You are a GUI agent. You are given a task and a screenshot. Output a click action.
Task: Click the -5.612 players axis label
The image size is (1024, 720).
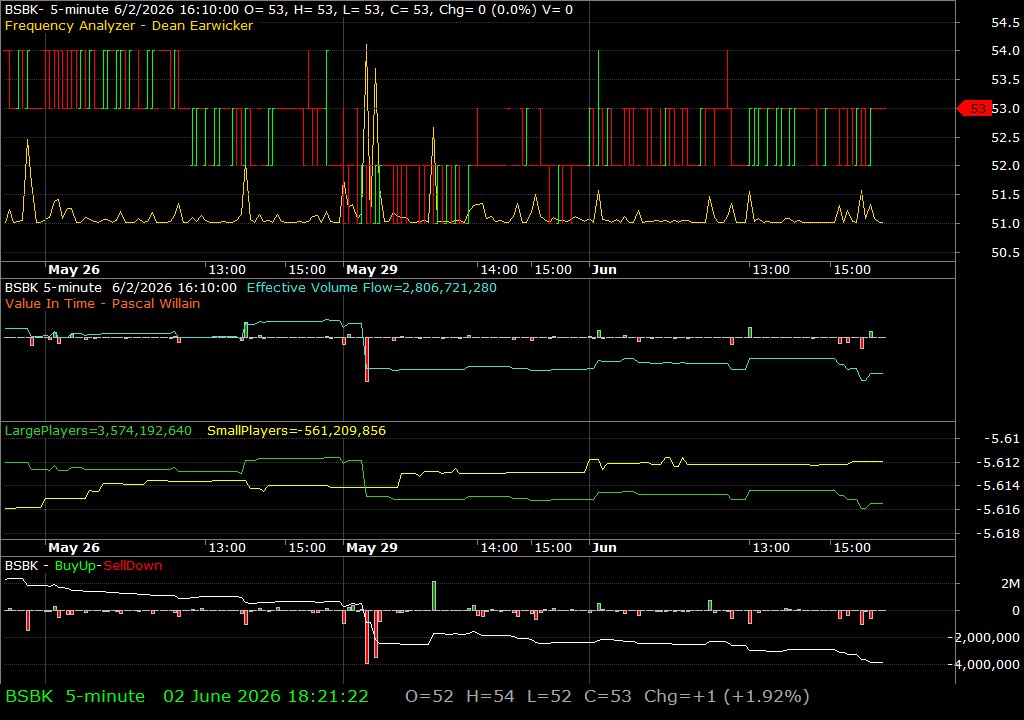coord(997,463)
